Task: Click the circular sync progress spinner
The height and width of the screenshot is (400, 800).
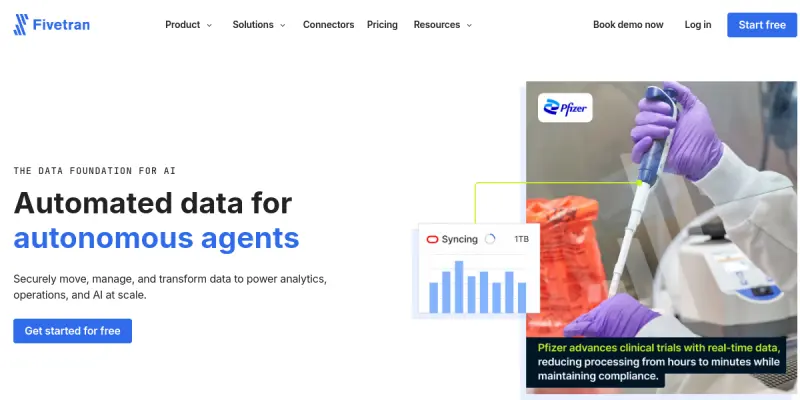Action: pos(490,239)
